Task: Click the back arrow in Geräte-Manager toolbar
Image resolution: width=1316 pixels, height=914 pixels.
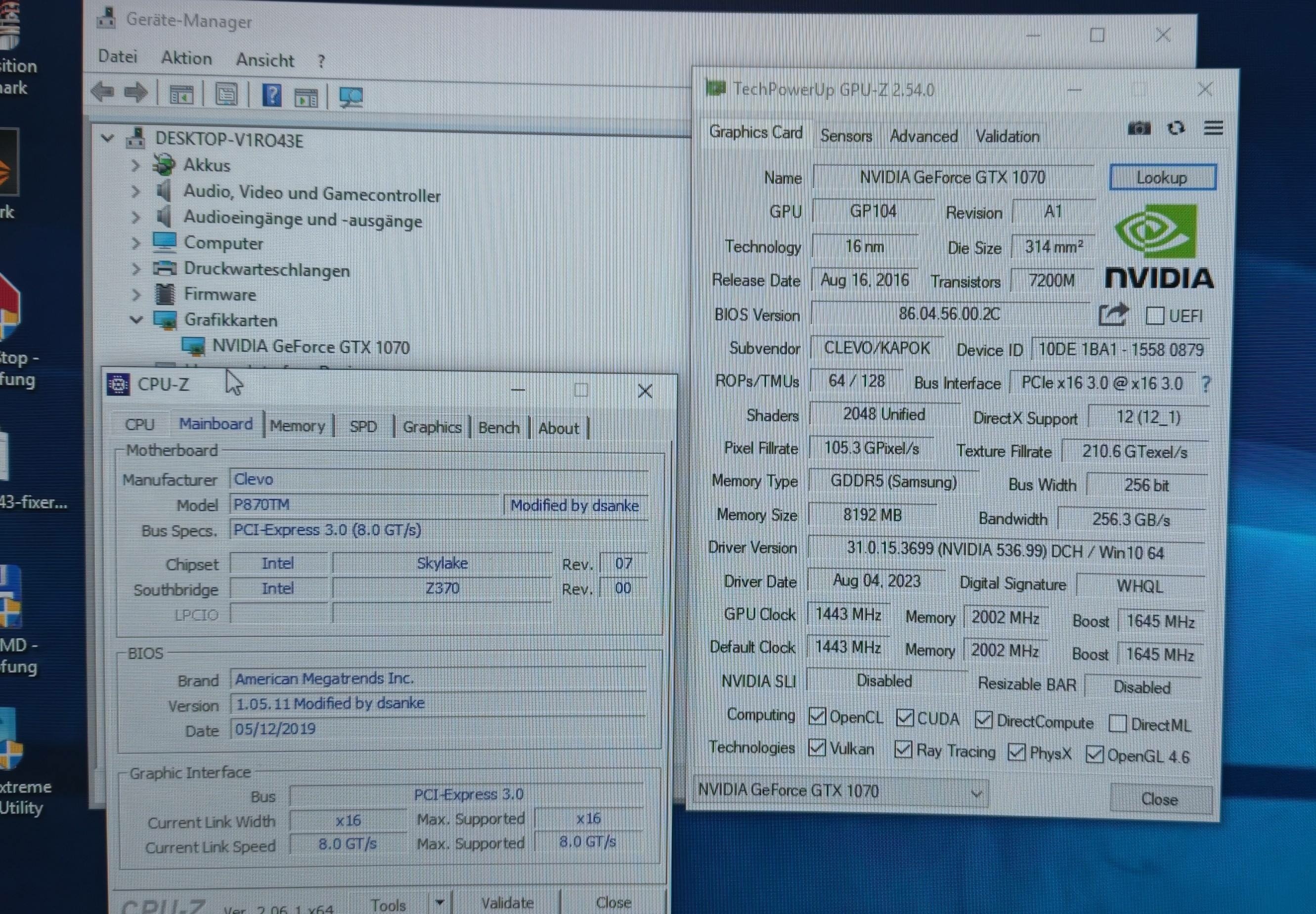Action: 103,92
